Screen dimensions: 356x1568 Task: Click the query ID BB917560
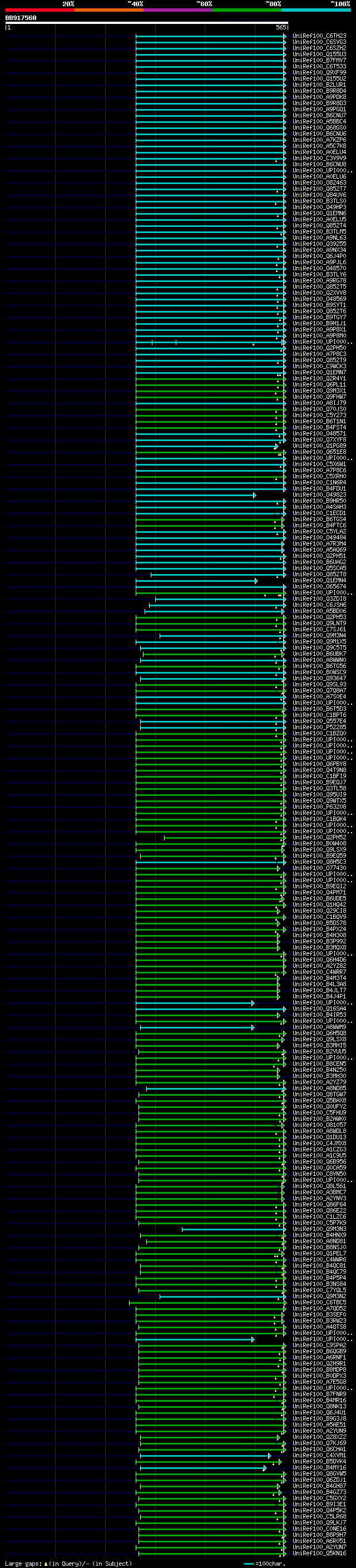point(21,18)
